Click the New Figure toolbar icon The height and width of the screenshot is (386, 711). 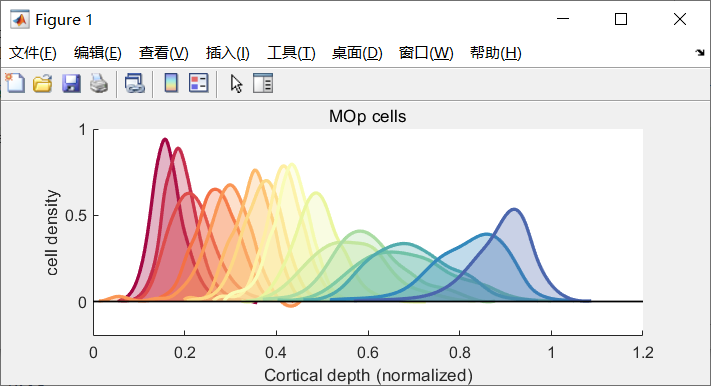tap(15, 83)
